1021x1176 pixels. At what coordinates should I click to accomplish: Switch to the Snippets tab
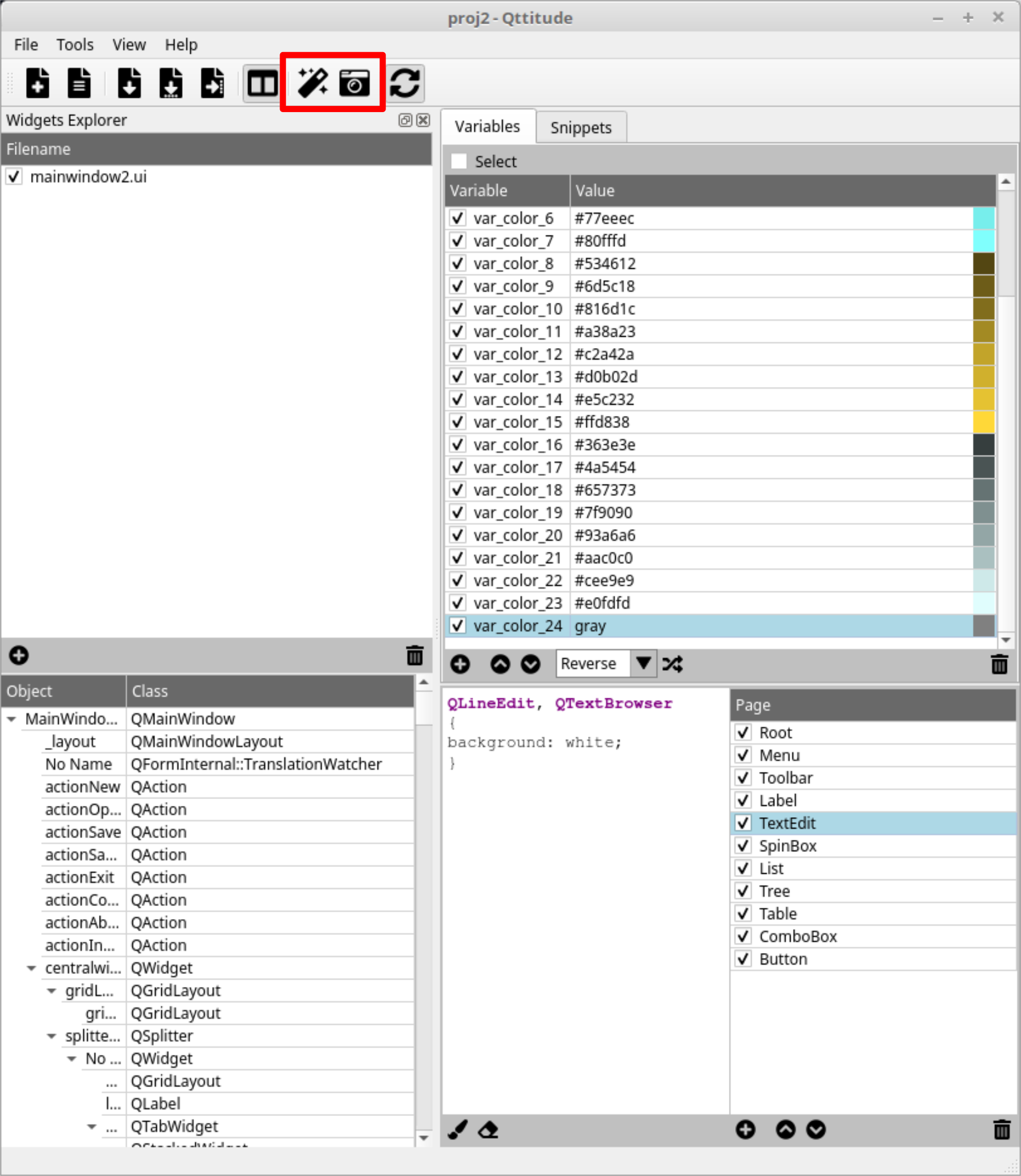pos(581,128)
